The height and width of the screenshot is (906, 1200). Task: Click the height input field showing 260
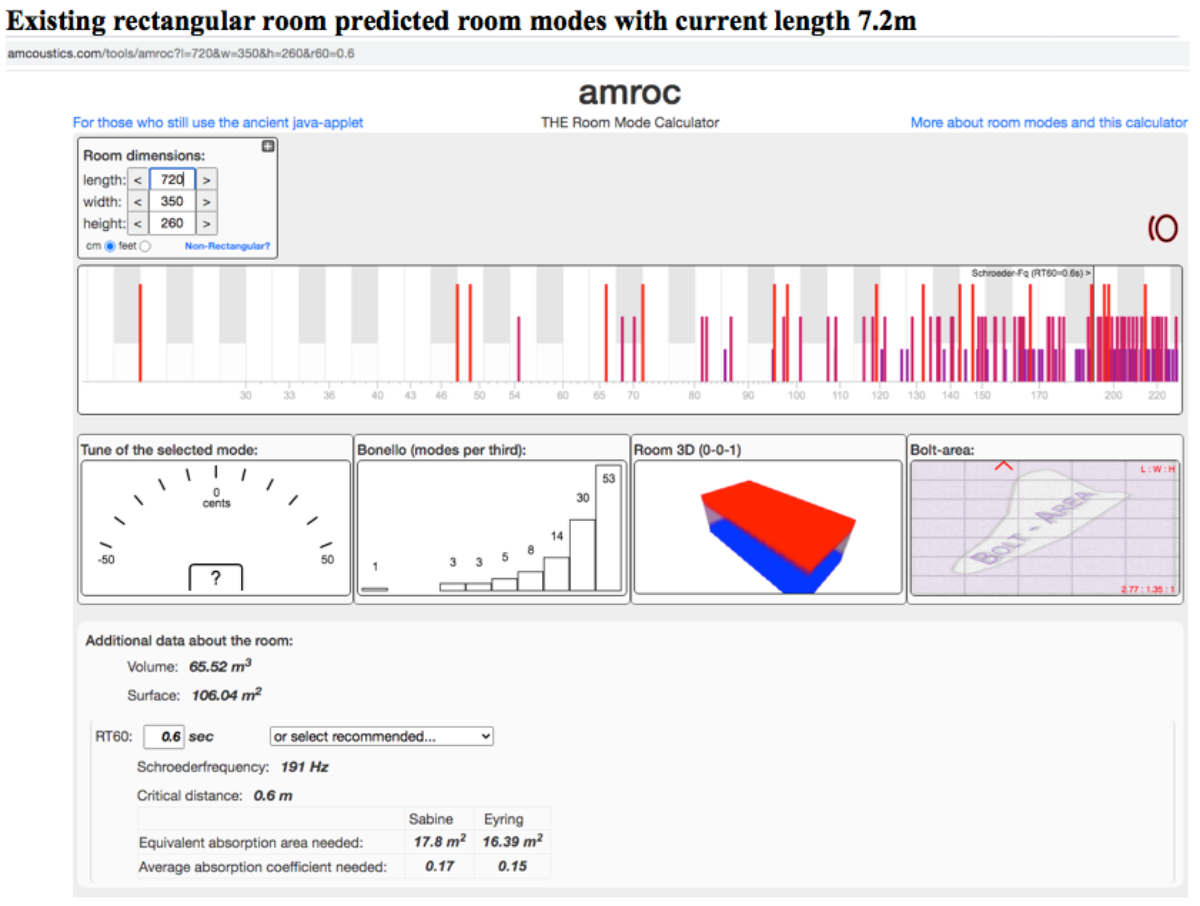172,224
